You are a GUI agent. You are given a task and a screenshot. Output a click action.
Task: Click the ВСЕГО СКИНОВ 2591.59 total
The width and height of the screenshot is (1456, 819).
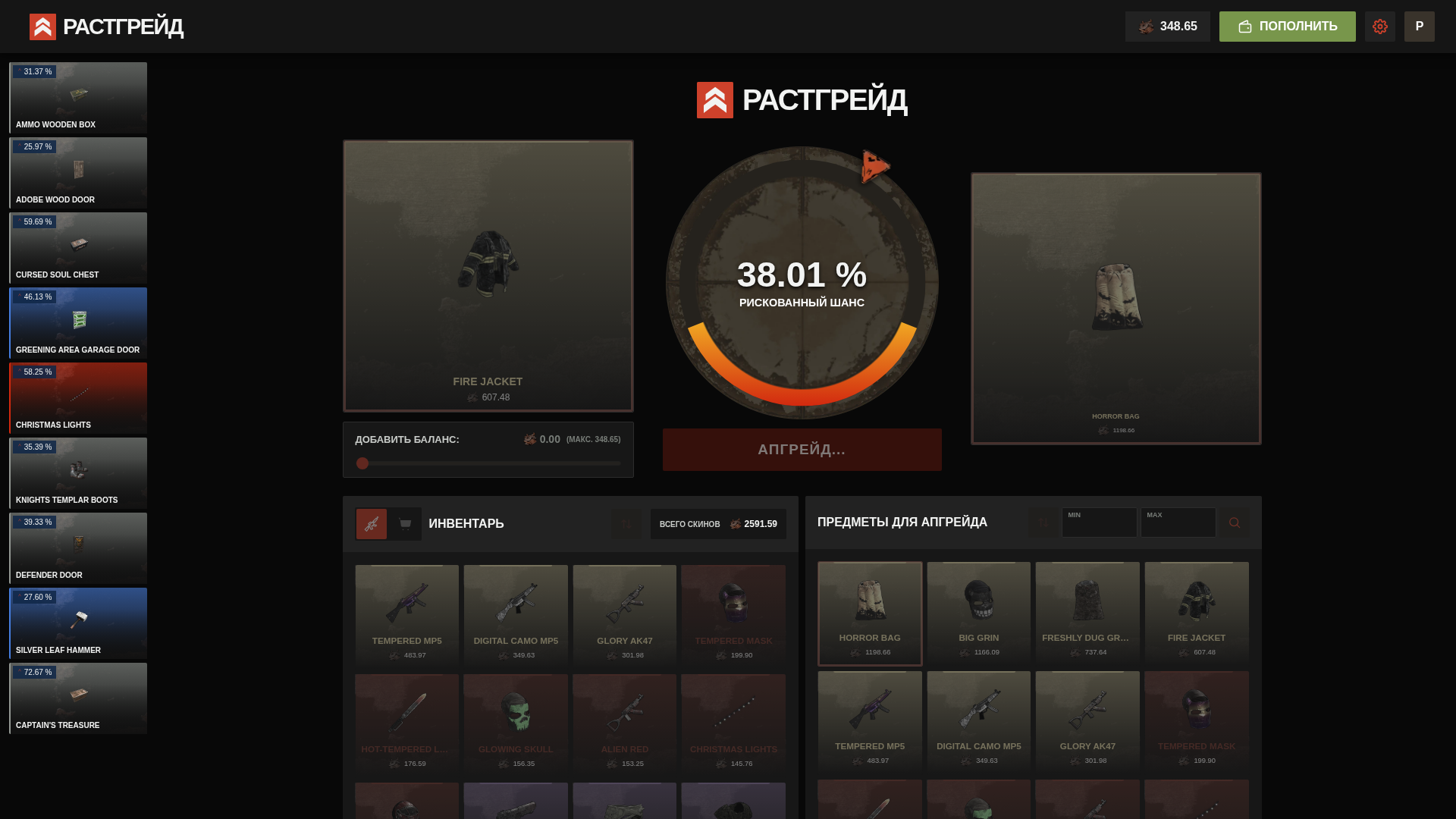pyautogui.click(x=718, y=524)
